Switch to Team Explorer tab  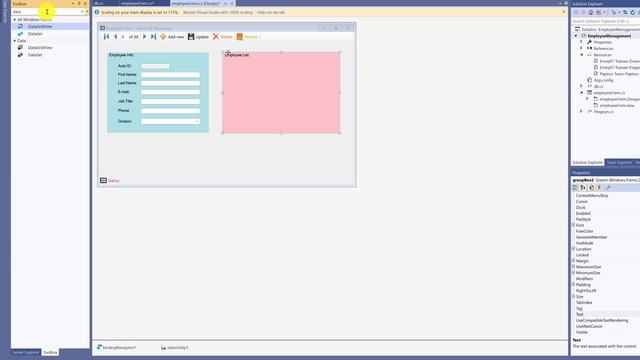click(x=619, y=162)
